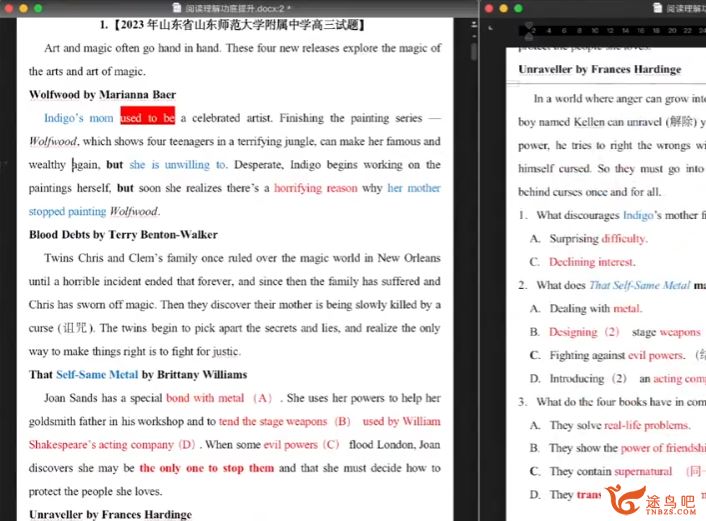Click the left window title 阅读理解功底提升.docx:2
This screenshot has height=521, width=706.
tap(235, 8)
